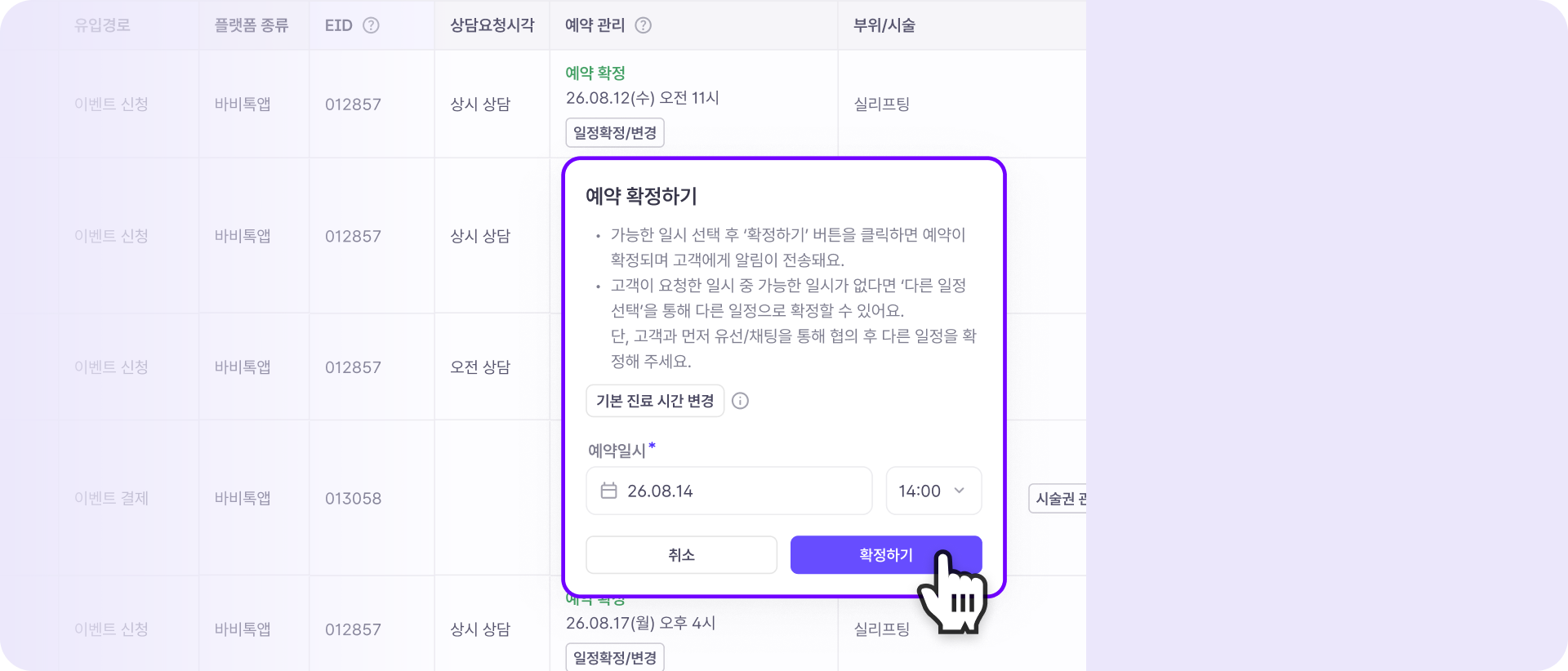1568x671 pixels.
Task: Click the 확정하기 confirm button
Action: click(x=886, y=555)
